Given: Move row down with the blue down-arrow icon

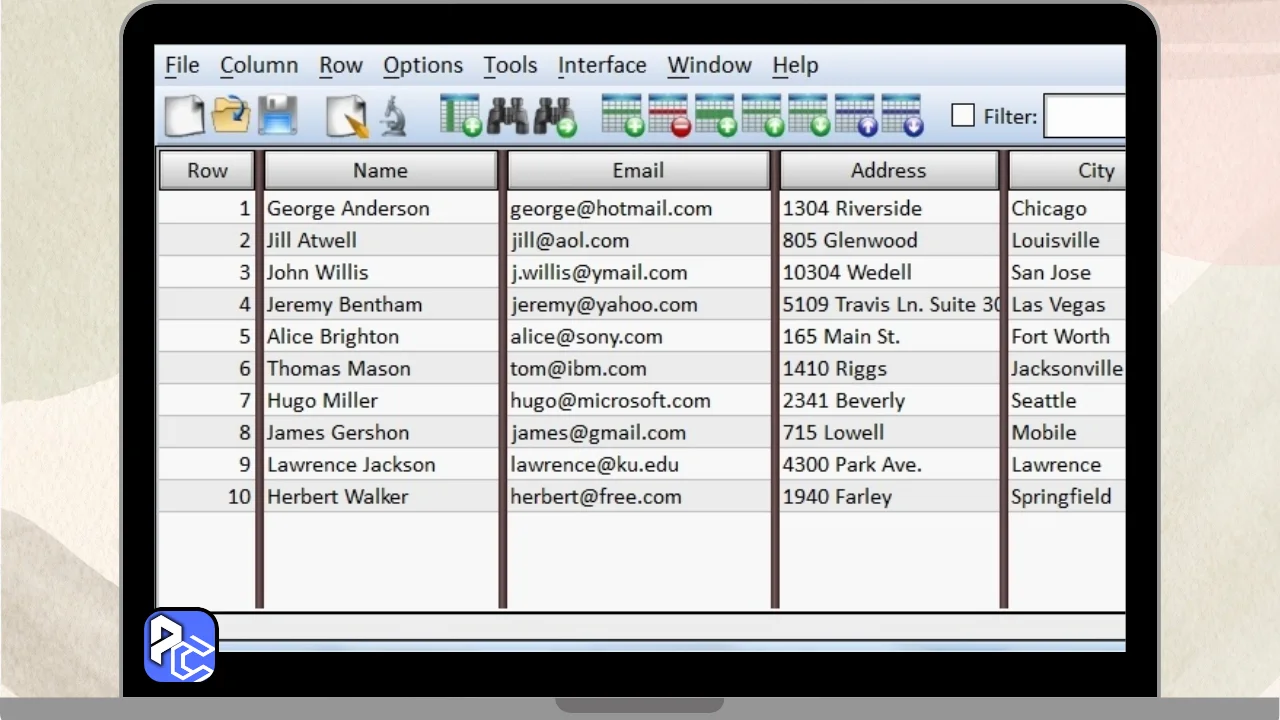Looking at the screenshot, I should click(x=902, y=116).
